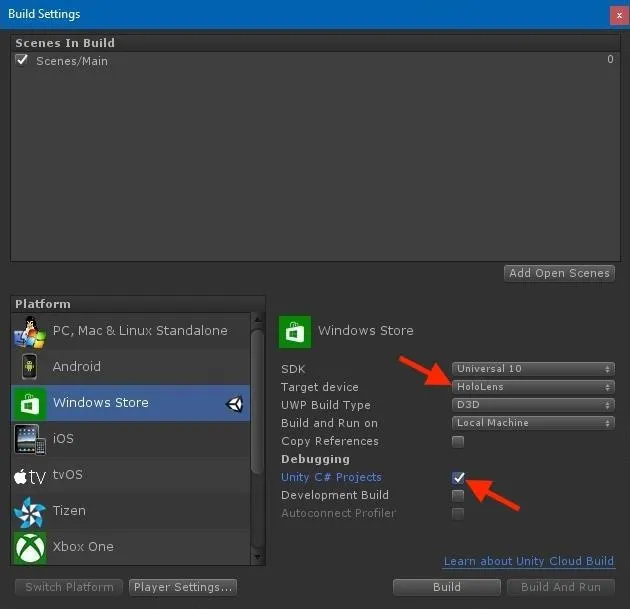The width and height of the screenshot is (630, 609).
Task: Click the Unity logo on Windows Store row
Action: click(x=235, y=404)
